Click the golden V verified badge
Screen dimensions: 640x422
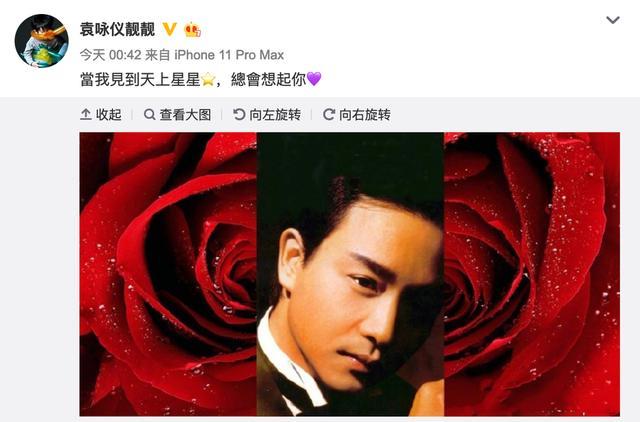click(170, 29)
